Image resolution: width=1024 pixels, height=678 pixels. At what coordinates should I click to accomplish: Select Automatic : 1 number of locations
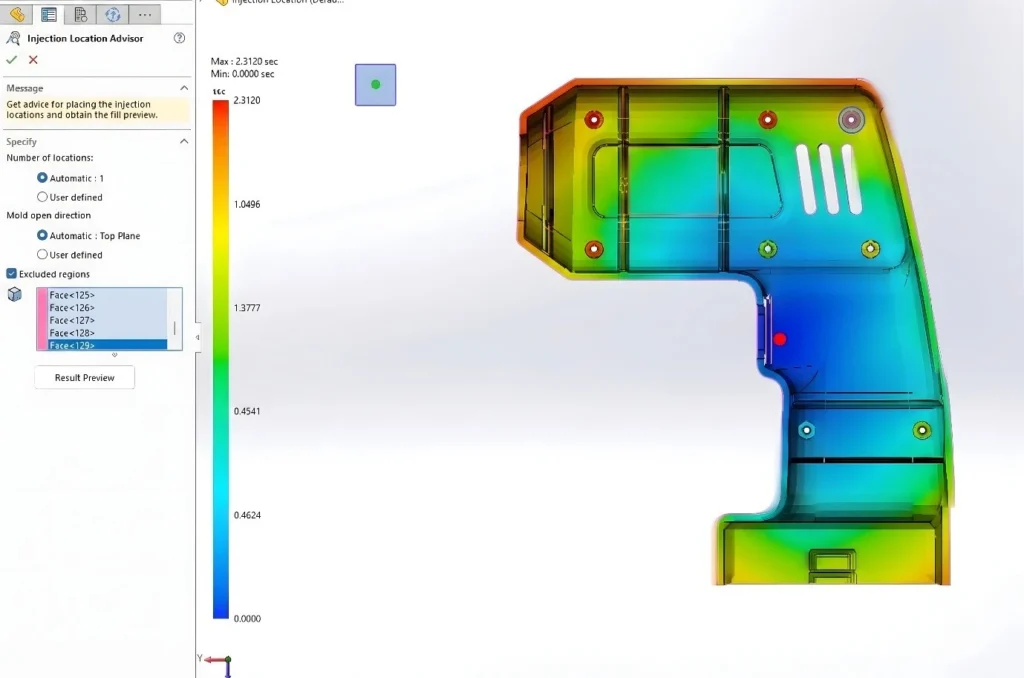(42, 178)
